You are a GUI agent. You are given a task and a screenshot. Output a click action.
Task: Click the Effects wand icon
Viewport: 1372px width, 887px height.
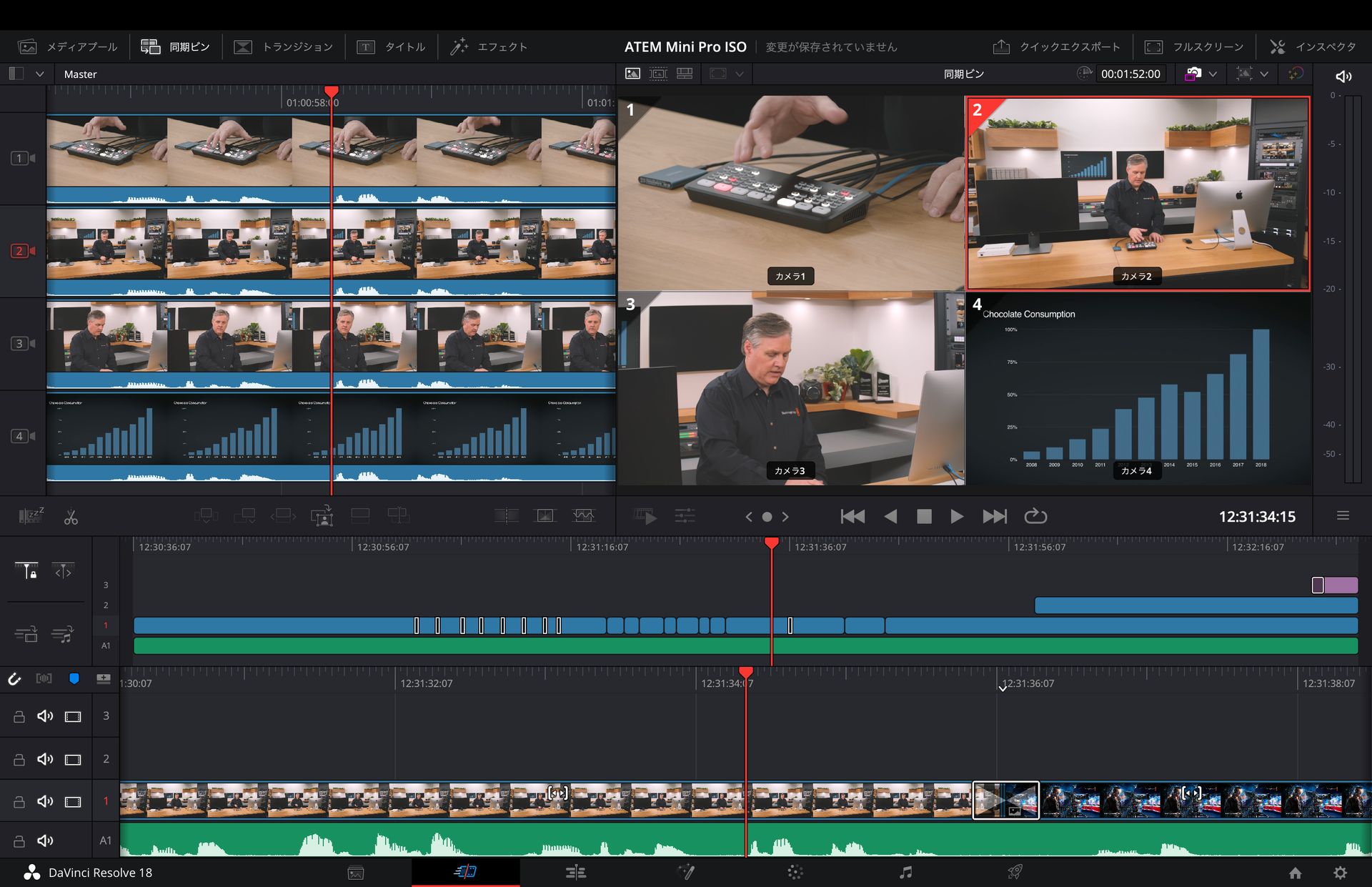coord(459,47)
